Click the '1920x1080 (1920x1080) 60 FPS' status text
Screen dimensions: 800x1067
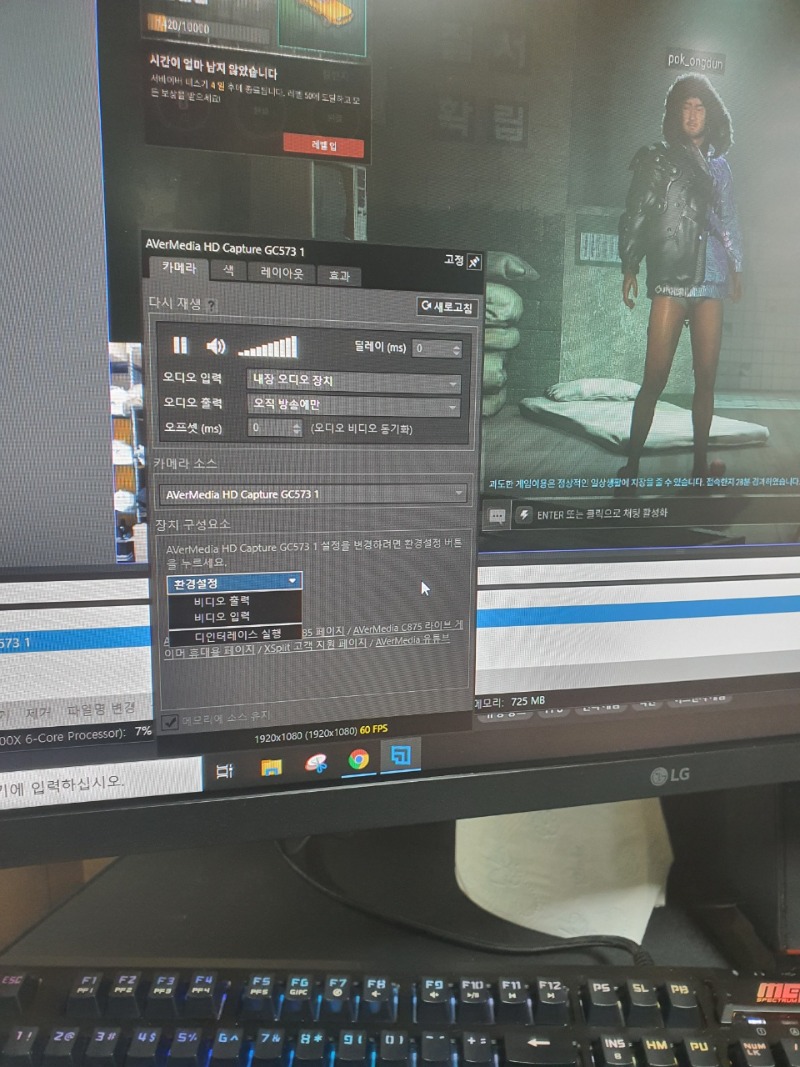pyautogui.click(x=321, y=732)
